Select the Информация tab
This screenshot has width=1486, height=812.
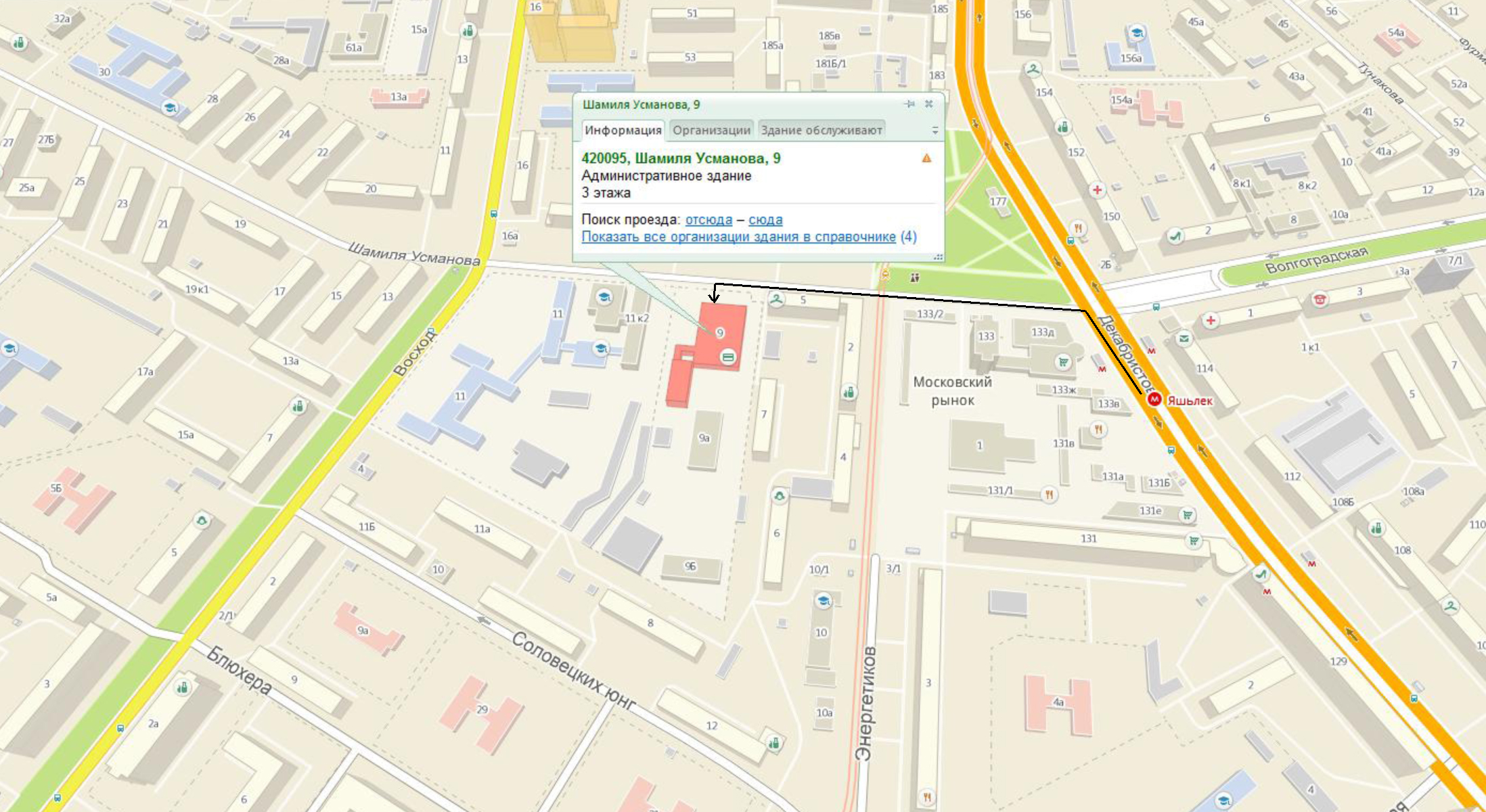[623, 130]
